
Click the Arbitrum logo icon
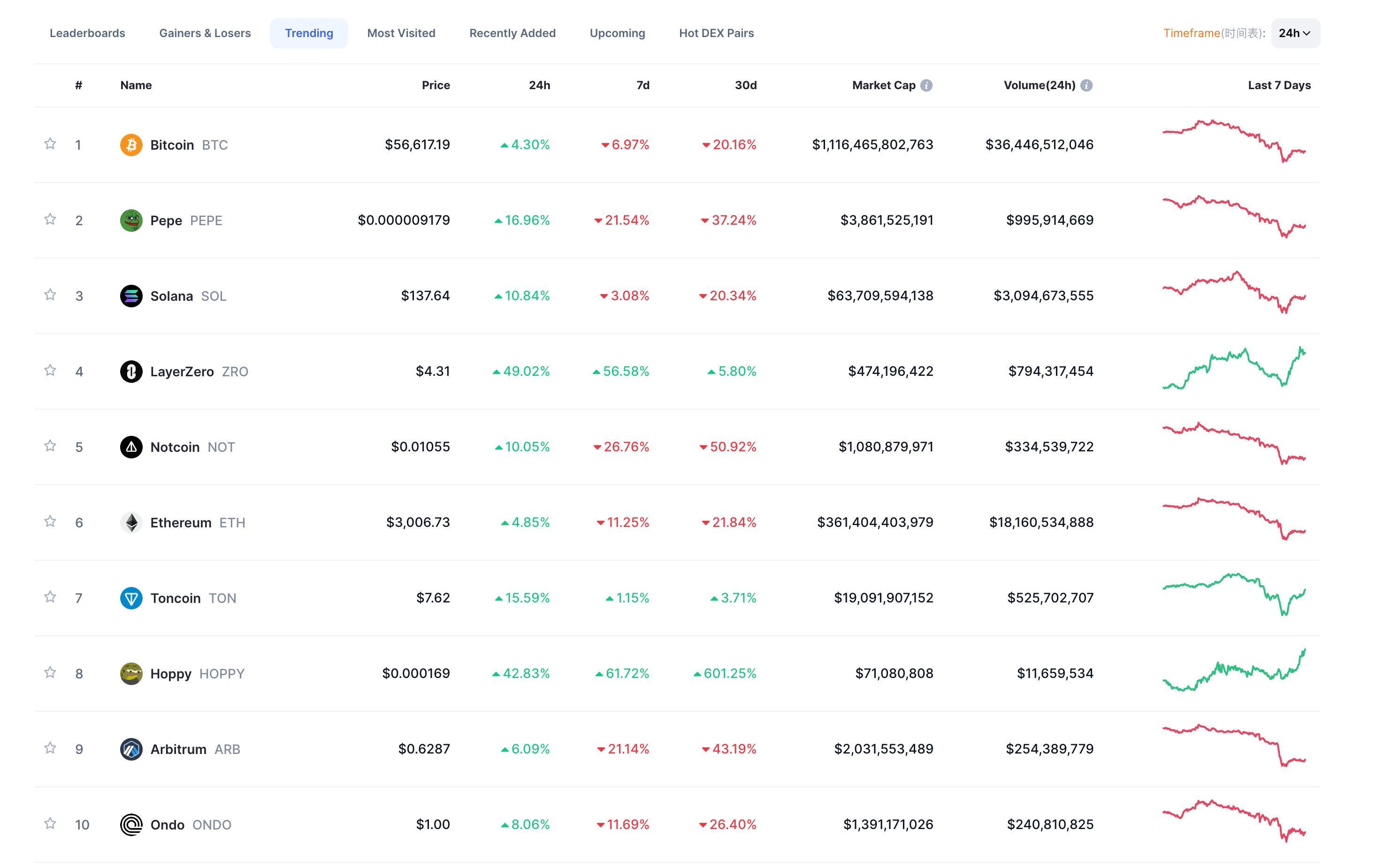click(x=131, y=748)
